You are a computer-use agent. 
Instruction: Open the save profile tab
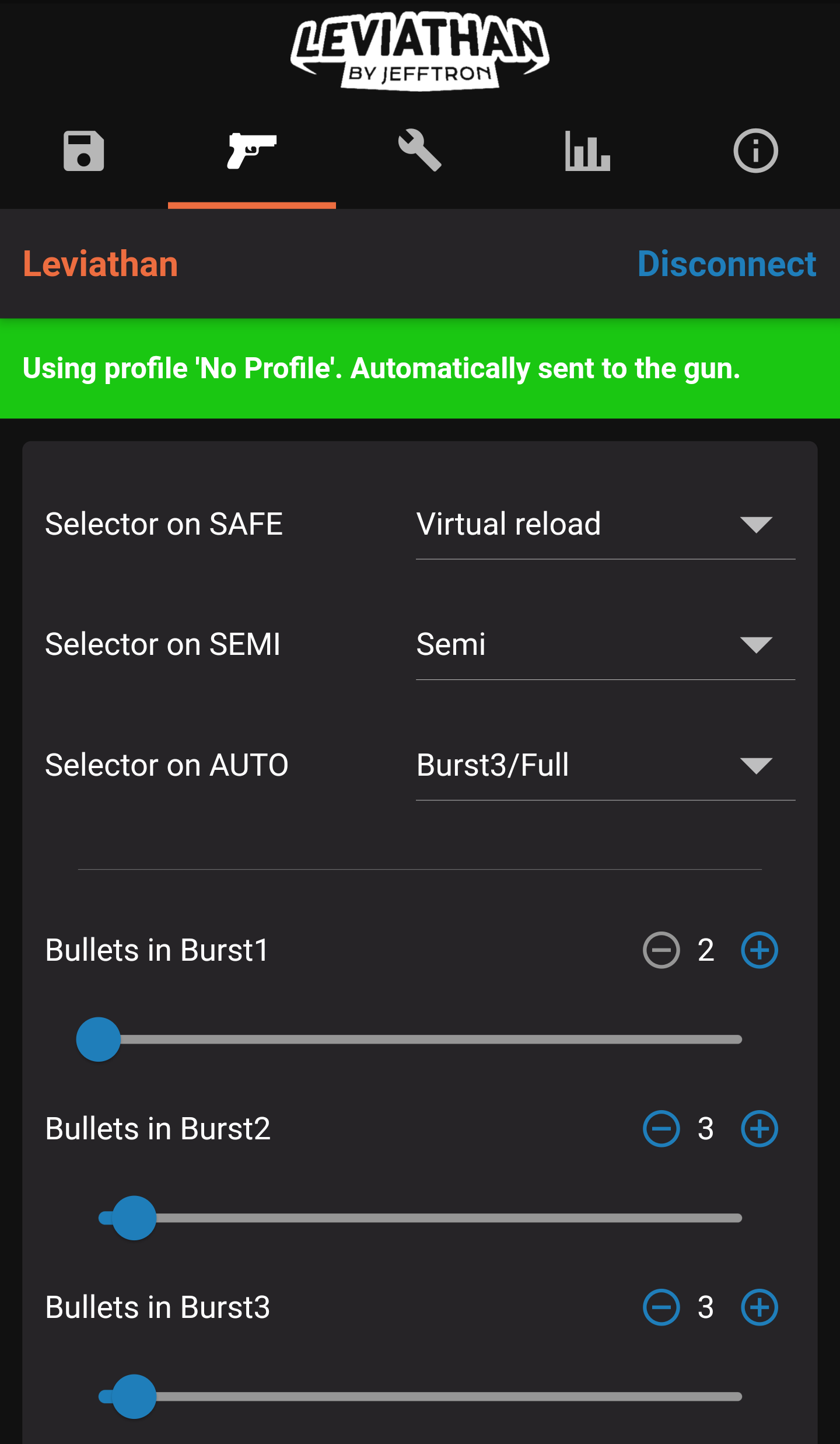(84, 151)
